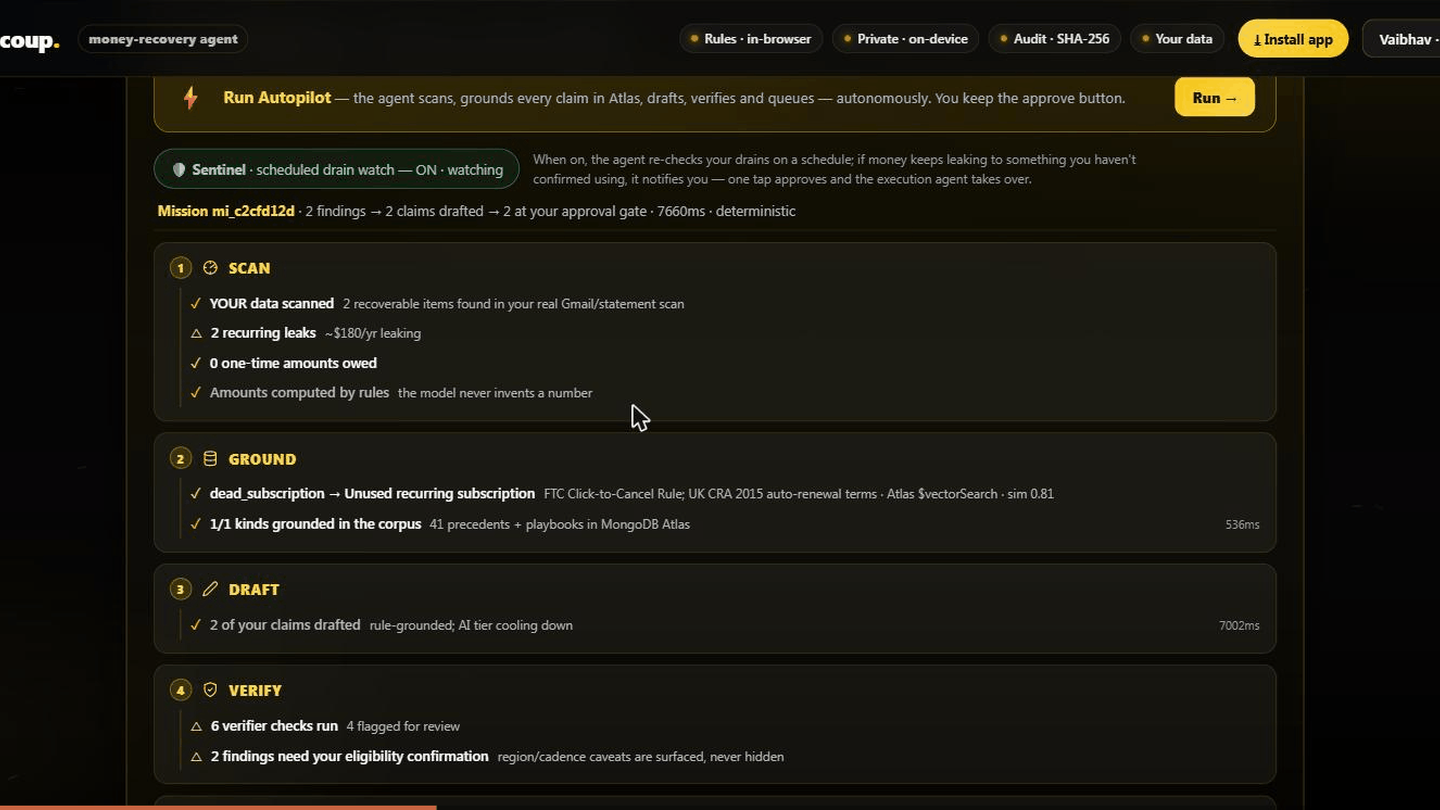The image size is (1440, 810).
Task: Click the checkmark beside dead_subscription row
Action: 196,493
